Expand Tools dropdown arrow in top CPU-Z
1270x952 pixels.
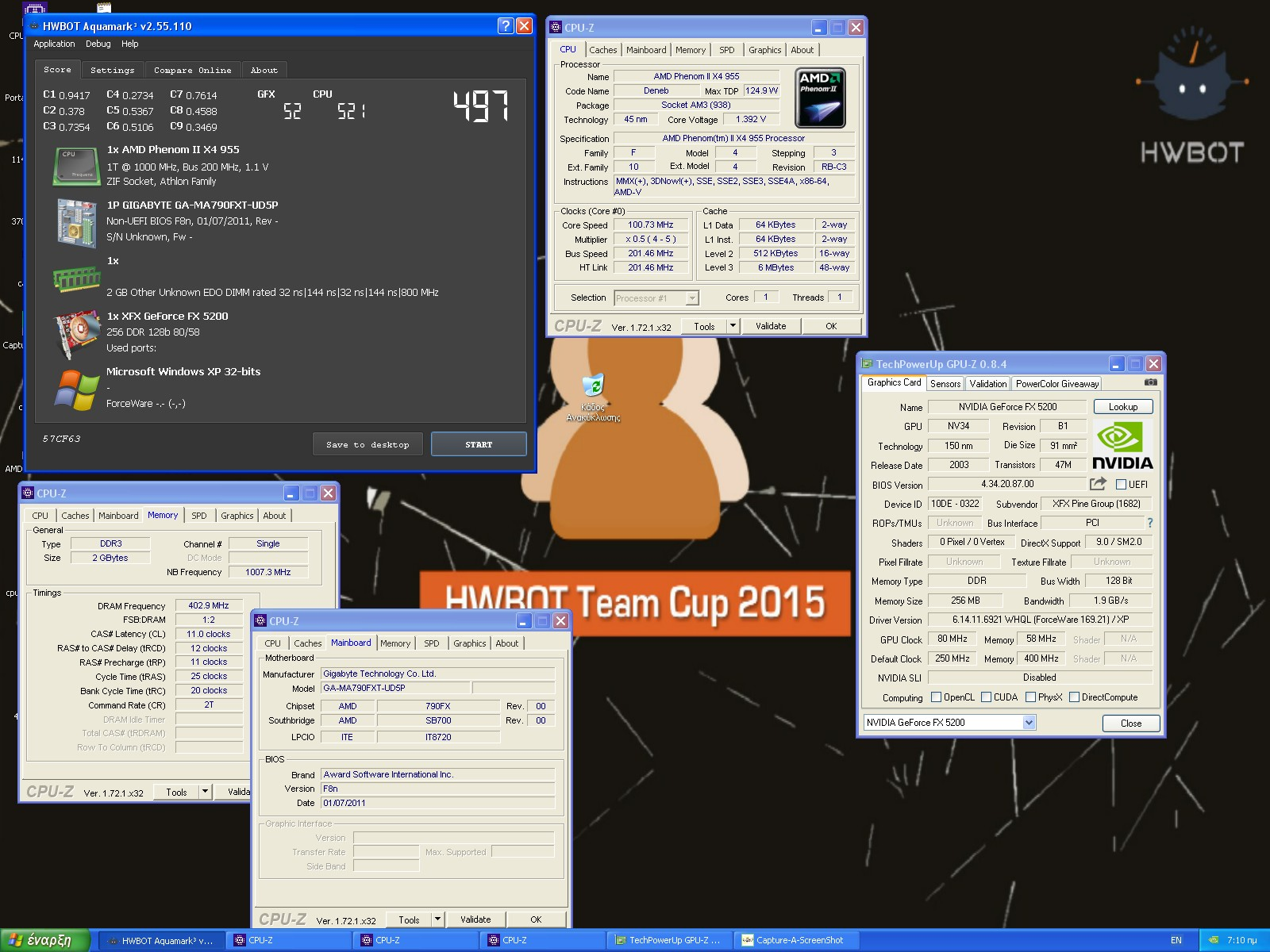click(x=733, y=326)
